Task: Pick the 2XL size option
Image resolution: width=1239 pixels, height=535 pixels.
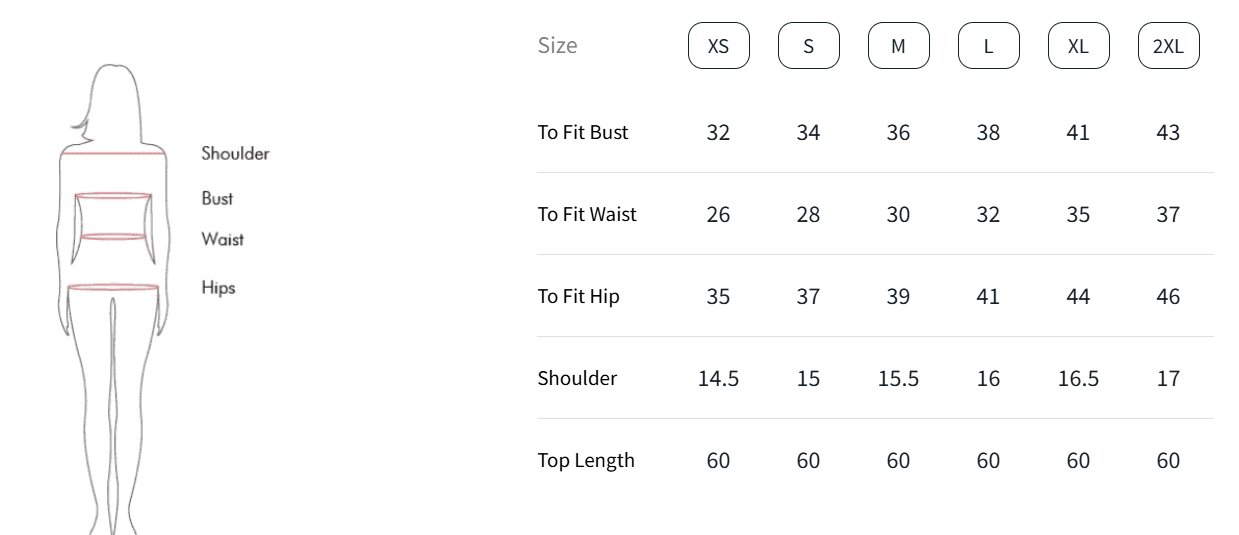Action: pyautogui.click(x=1168, y=46)
